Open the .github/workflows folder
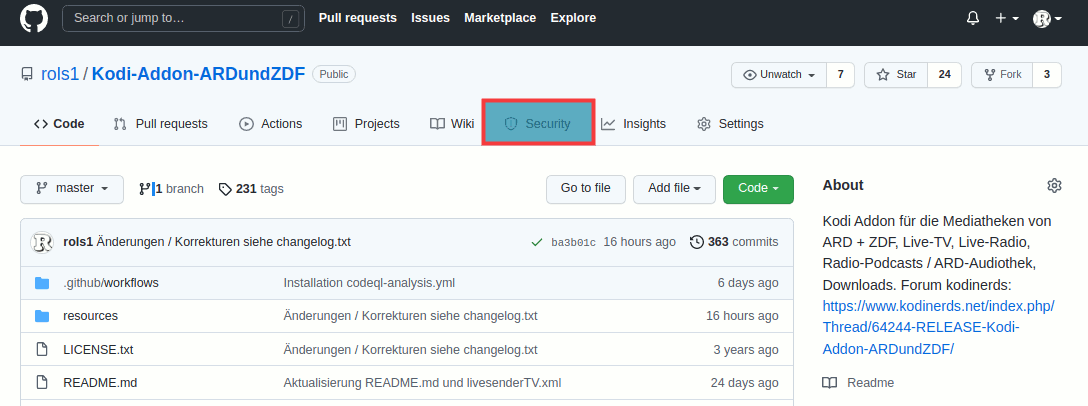The height and width of the screenshot is (406, 1088). click(111, 282)
